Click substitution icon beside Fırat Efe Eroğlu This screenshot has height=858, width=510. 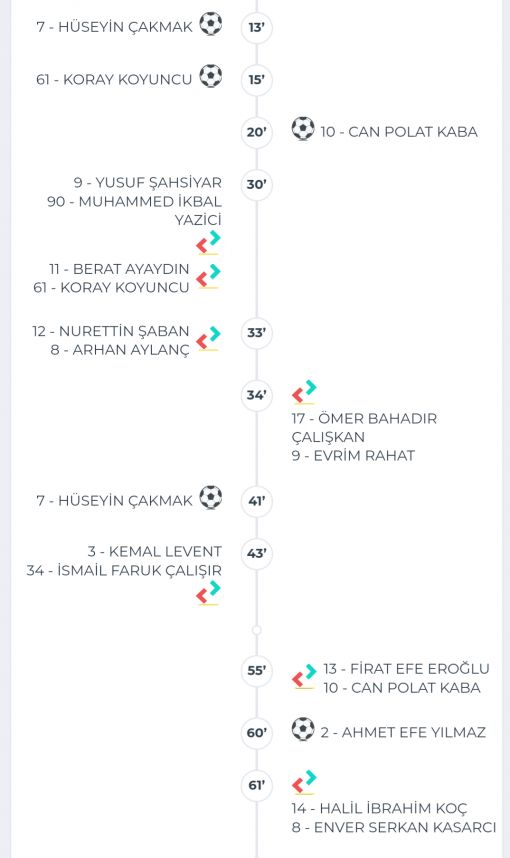pos(304,676)
